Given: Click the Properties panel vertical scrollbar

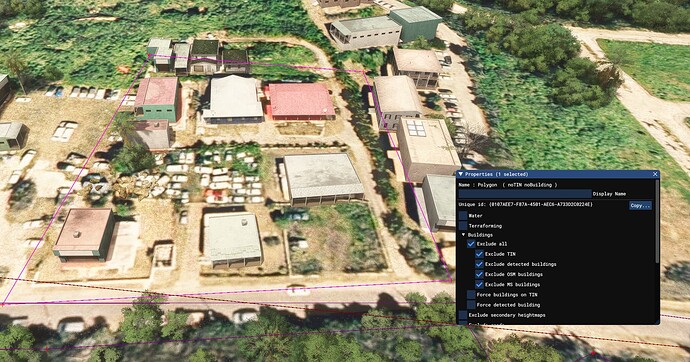Looking at the screenshot, I should (x=658, y=220).
